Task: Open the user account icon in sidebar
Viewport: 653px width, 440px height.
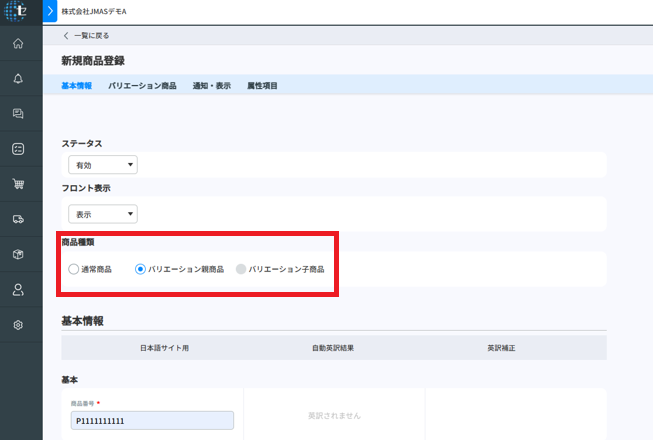Action: coord(18,290)
